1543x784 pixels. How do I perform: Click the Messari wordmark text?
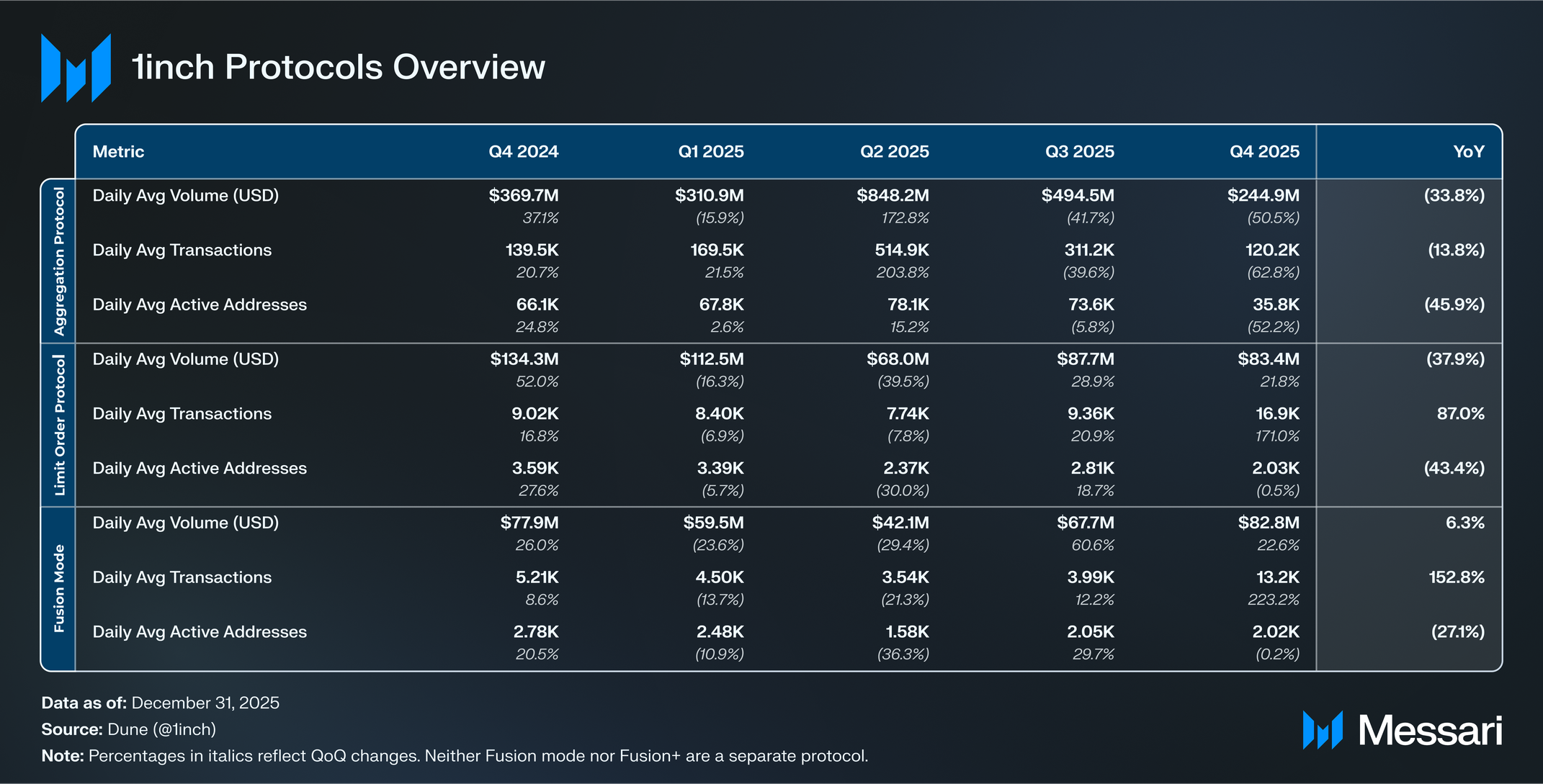click(1429, 730)
